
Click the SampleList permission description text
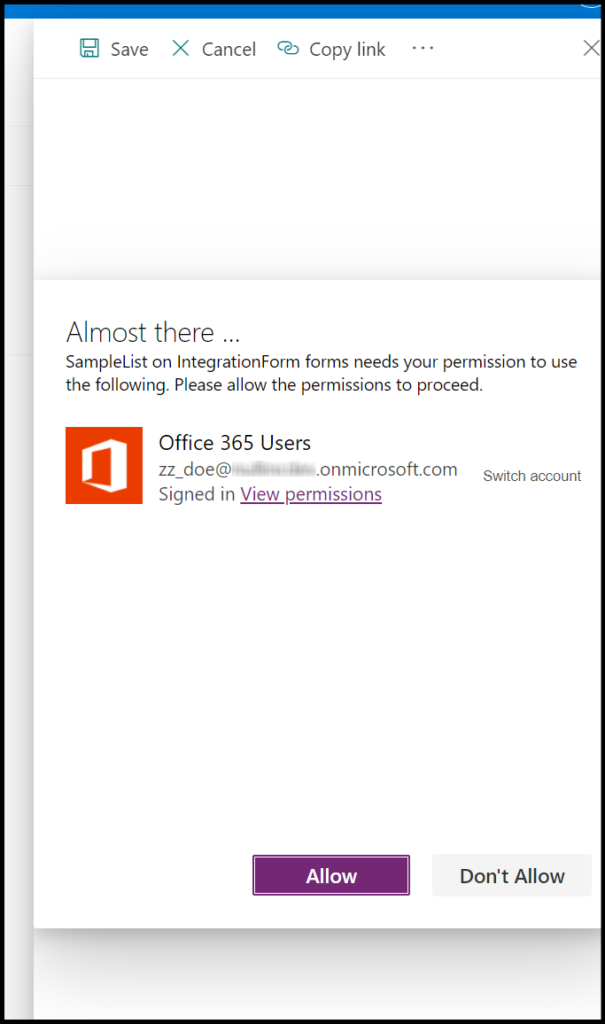coord(320,373)
